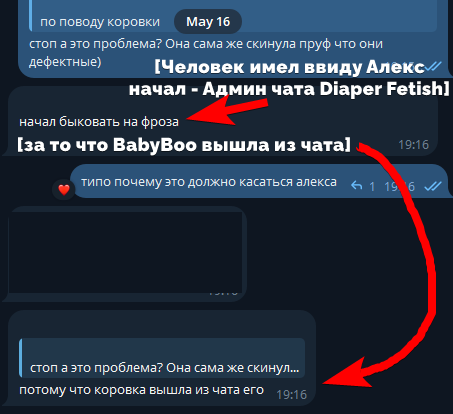This screenshot has height=414, width=453.
Task: Select message 'потому что коровка вышла из чата'
Action: pyautogui.click(x=142, y=390)
